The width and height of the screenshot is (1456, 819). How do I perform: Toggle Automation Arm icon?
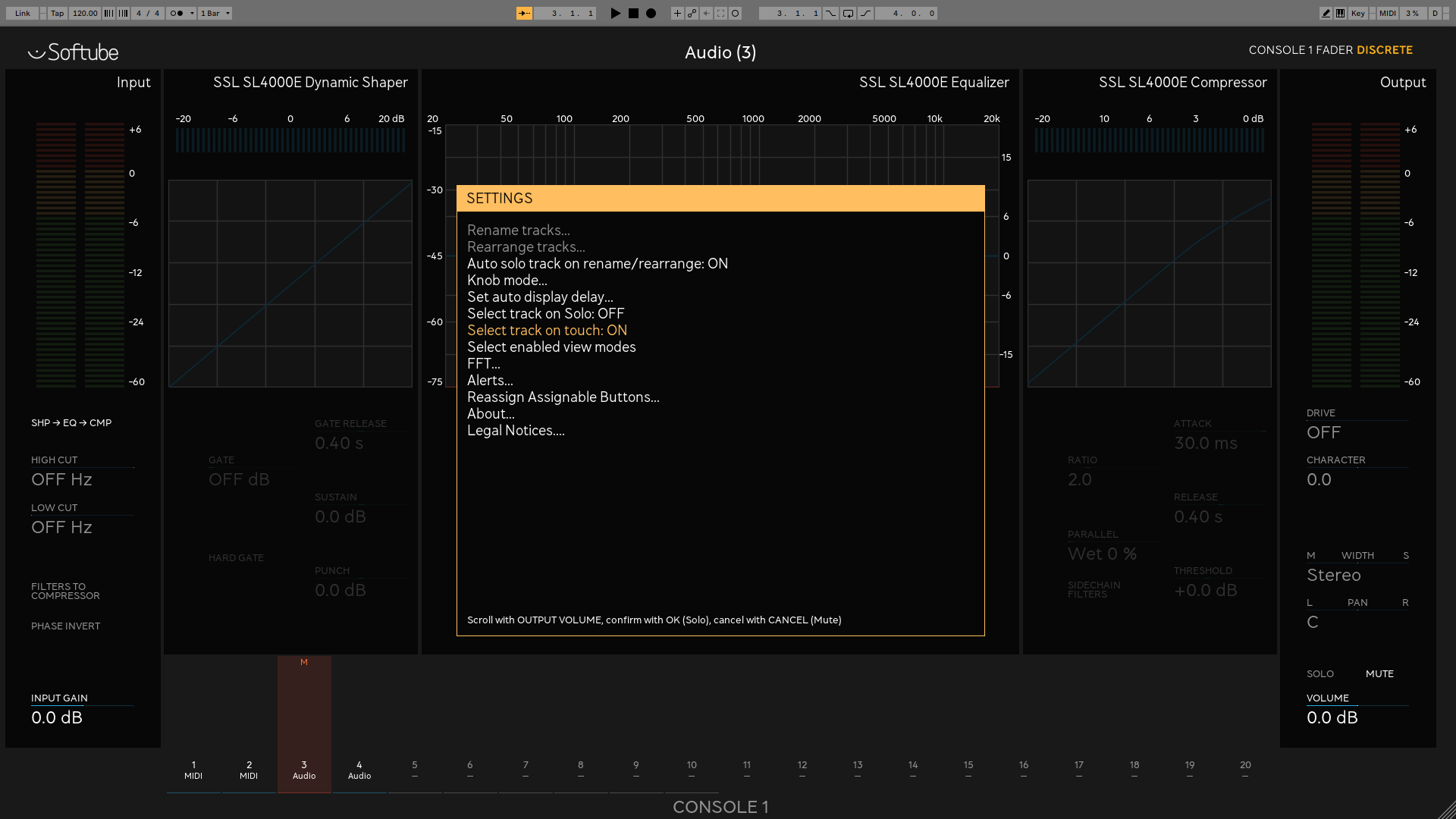click(692, 13)
